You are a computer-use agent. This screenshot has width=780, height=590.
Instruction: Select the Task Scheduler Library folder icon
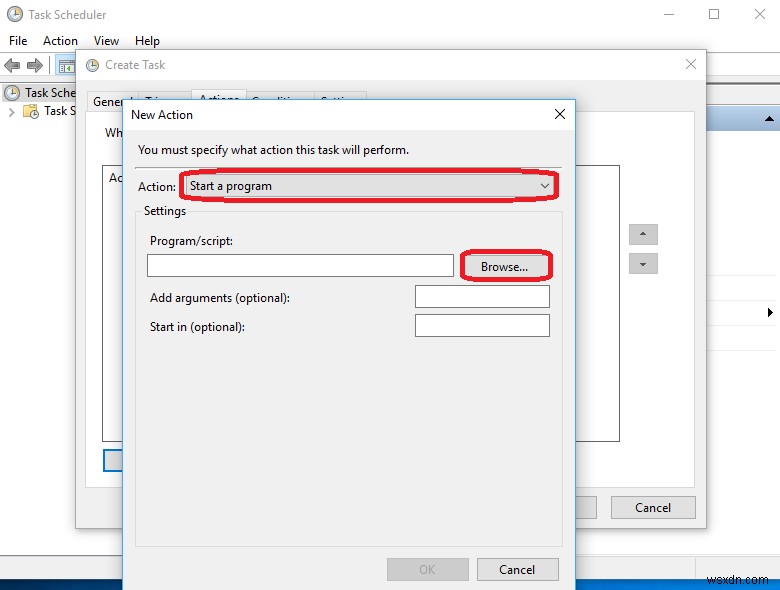(x=31, y=111)
